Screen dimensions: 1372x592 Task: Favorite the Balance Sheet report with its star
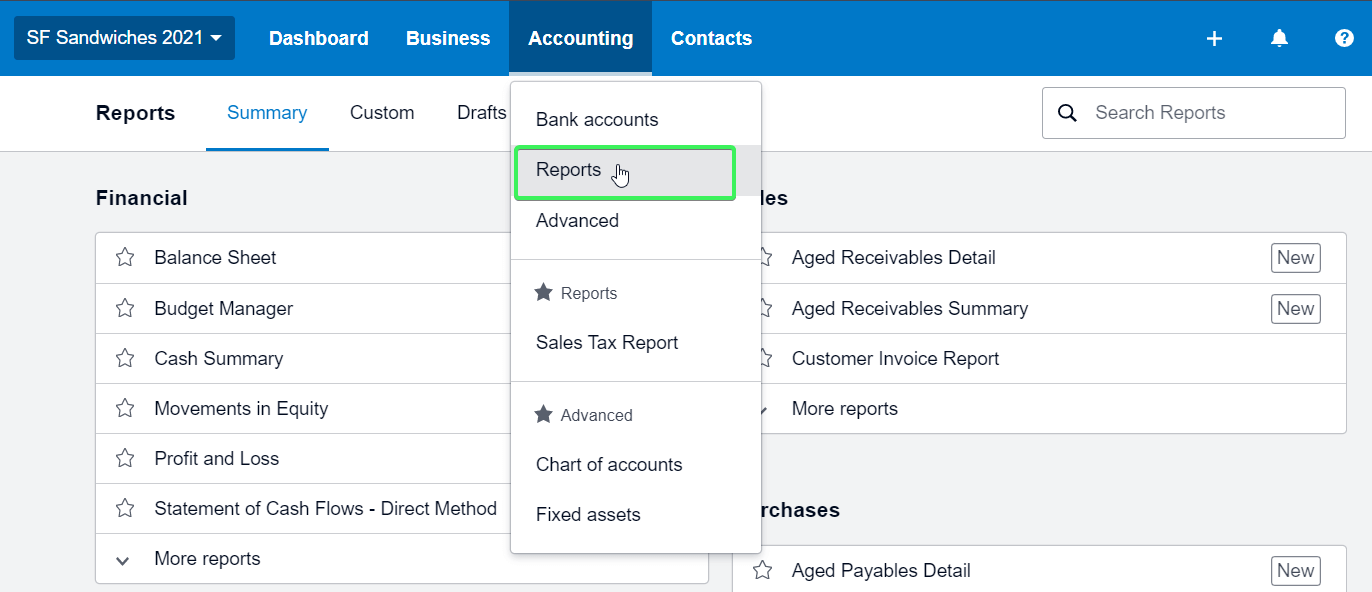pos(124,257)
